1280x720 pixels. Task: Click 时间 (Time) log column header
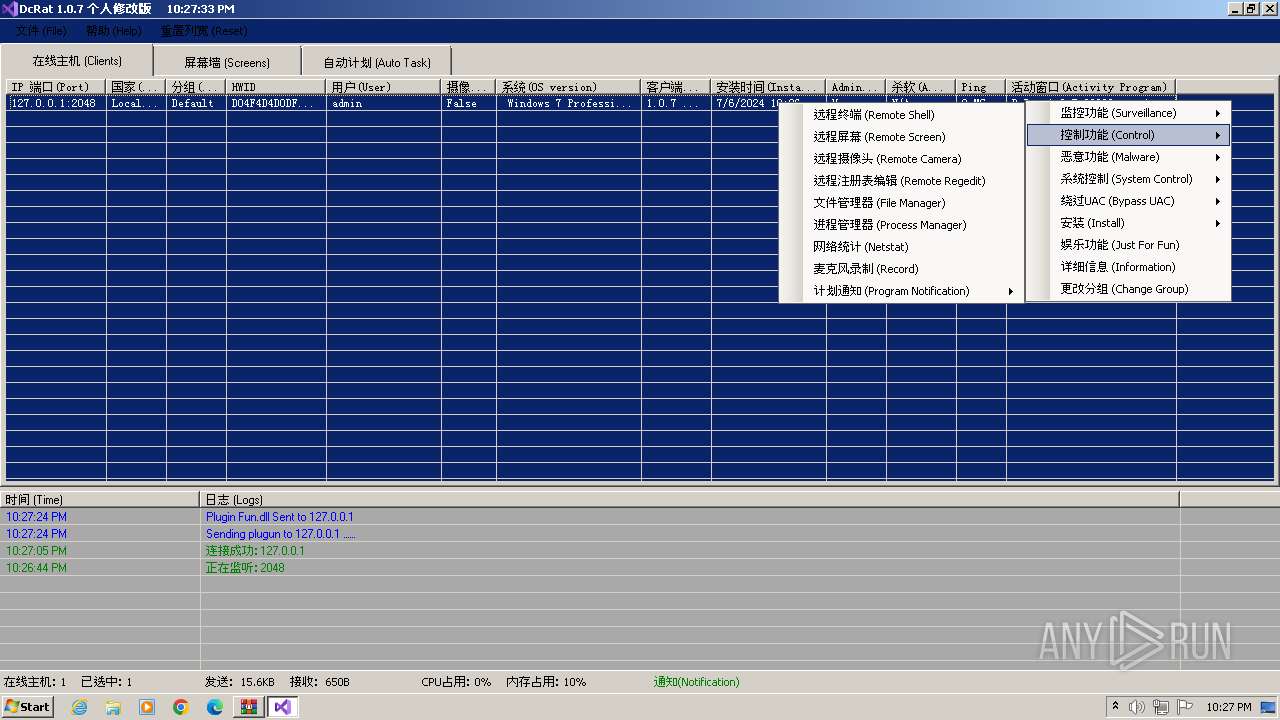(100, 499)
